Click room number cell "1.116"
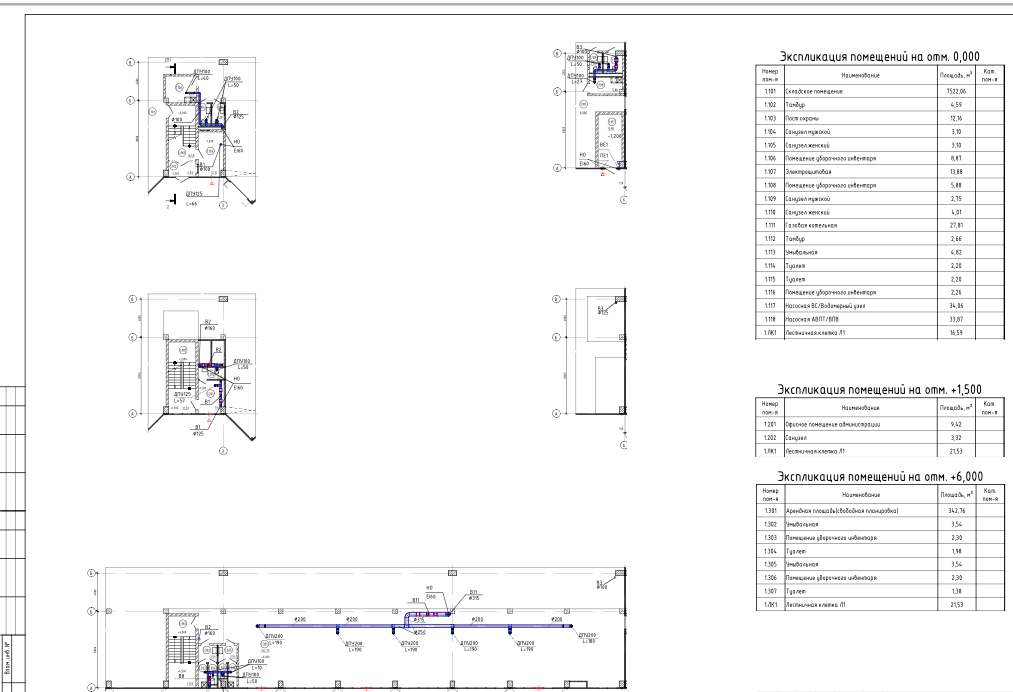Image resolution: width=1013 pixels, height=692 pixels. click(770, 293)
